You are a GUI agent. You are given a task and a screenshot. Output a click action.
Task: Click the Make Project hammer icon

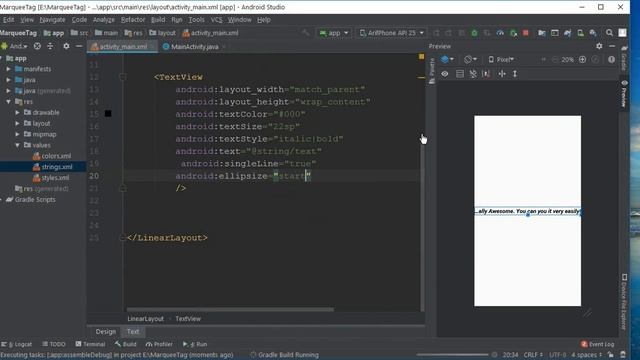(306, 33)
